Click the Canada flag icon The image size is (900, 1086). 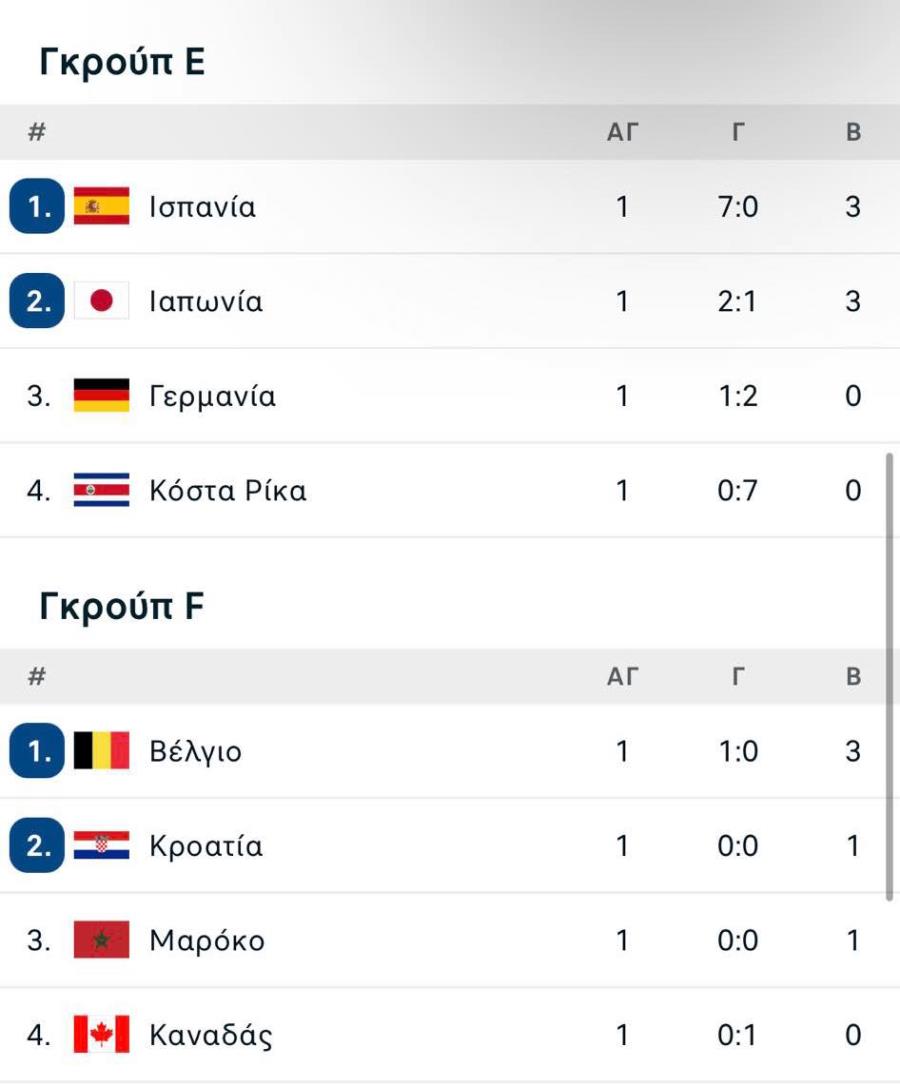[101, 1034]
